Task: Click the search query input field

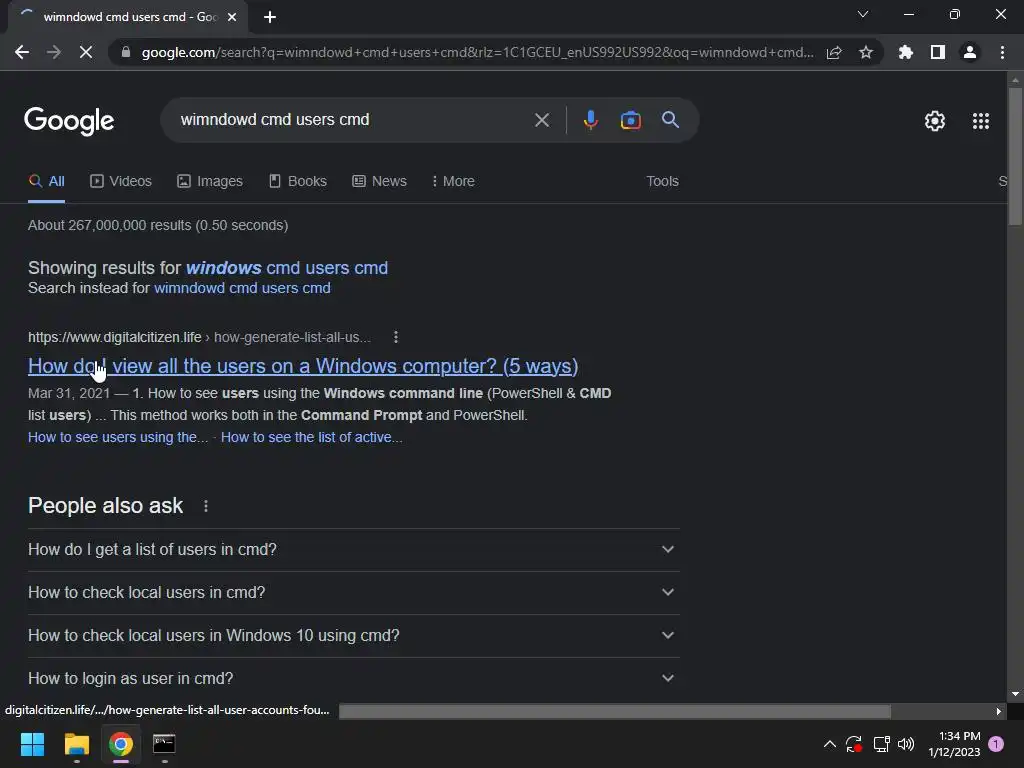Action: (353, 120)
